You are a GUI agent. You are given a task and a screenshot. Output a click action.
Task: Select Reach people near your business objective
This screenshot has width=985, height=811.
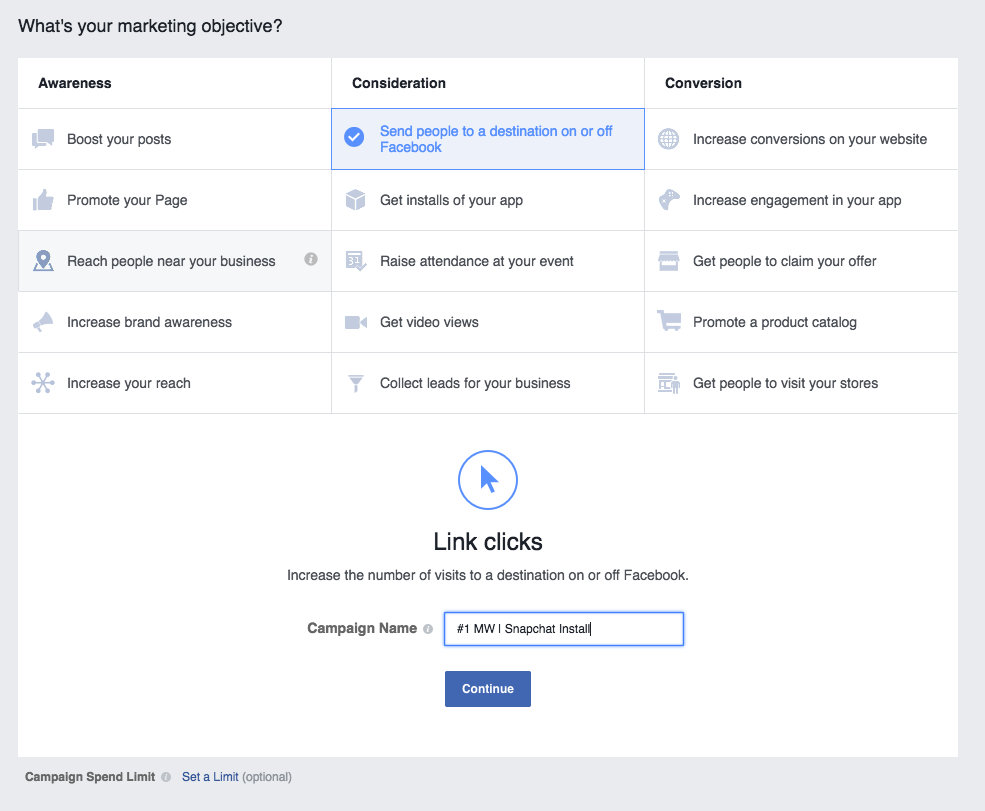click(x=175, y=261)
